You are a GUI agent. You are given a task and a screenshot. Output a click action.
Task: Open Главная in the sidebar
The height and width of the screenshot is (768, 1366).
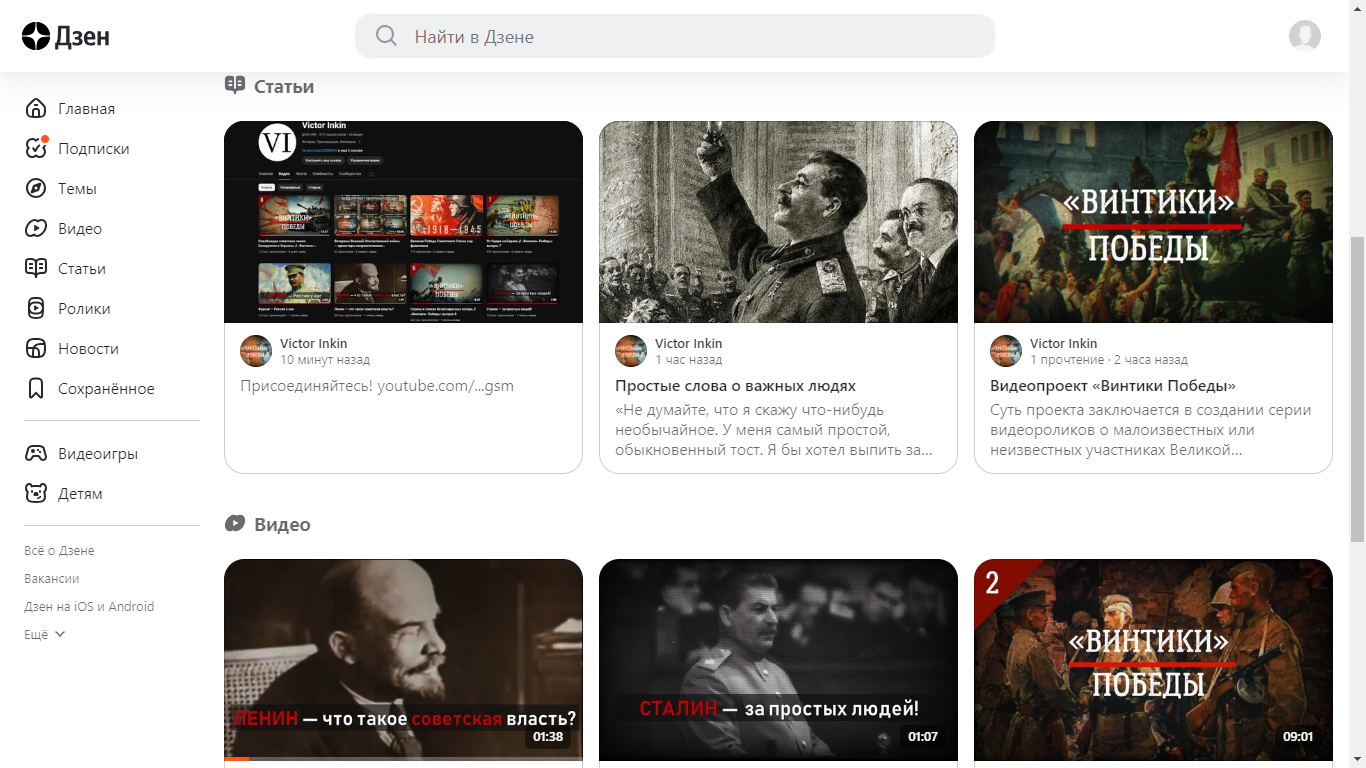[x=86, y=109]
